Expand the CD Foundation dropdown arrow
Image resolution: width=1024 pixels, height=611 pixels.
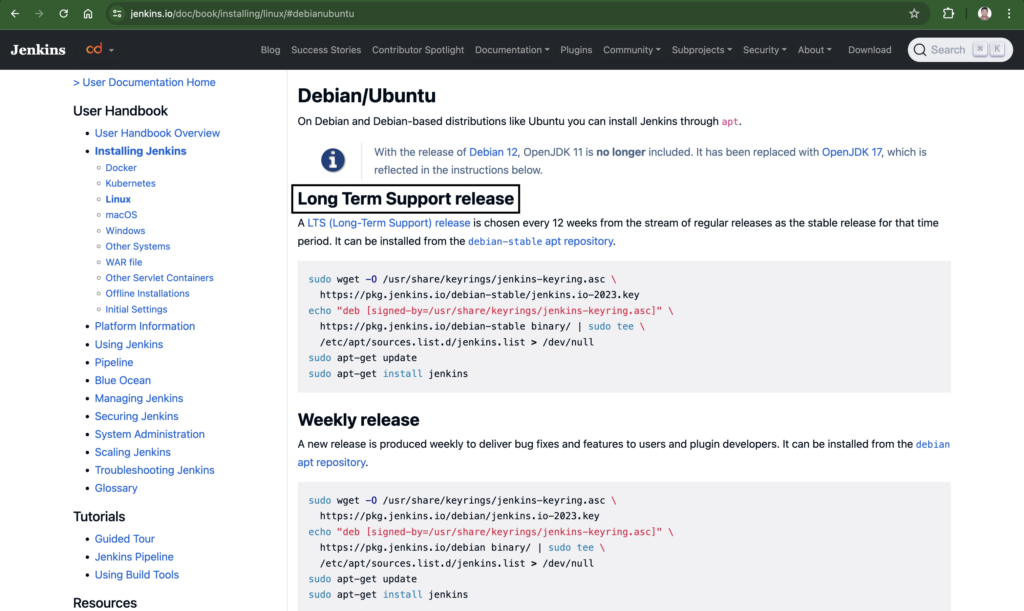point(111,50)
